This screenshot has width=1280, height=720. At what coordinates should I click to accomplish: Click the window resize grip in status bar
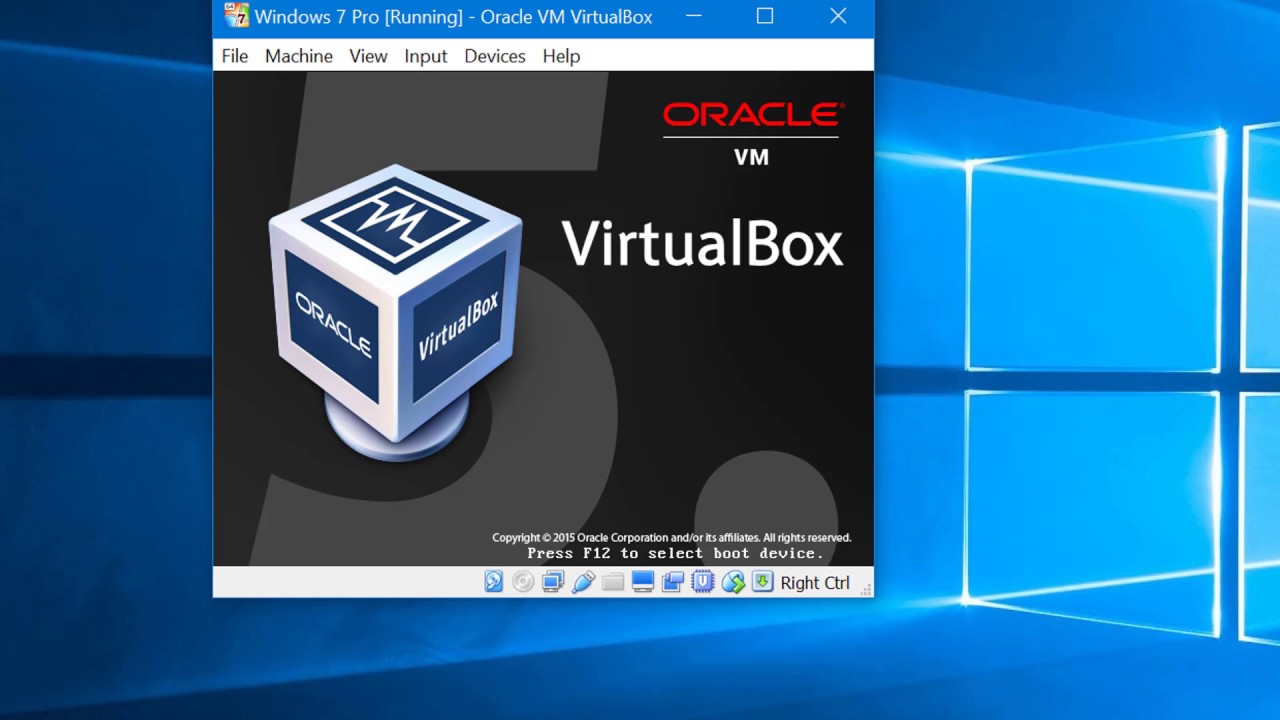point(866,590)
